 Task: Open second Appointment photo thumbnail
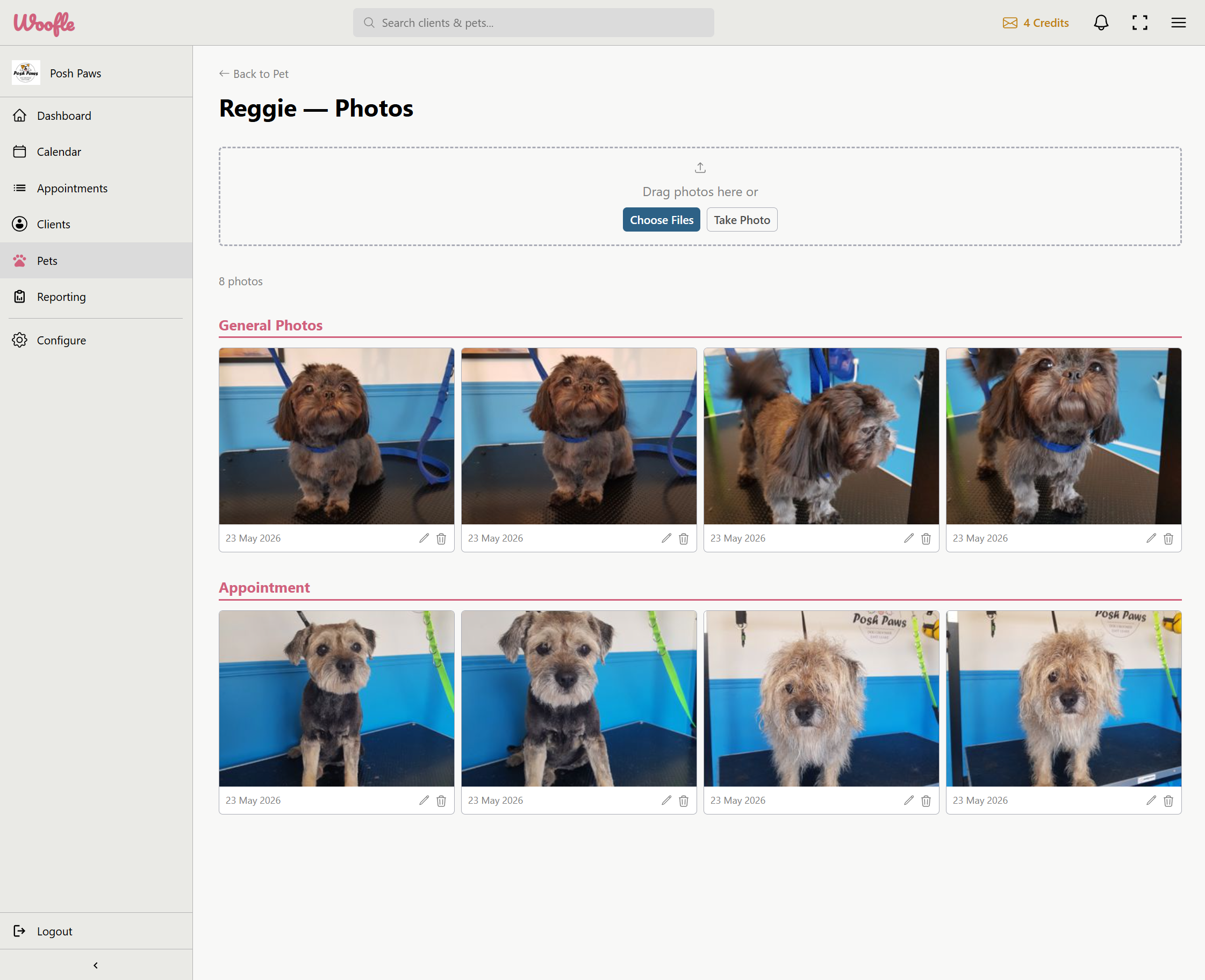click(579, 698)
